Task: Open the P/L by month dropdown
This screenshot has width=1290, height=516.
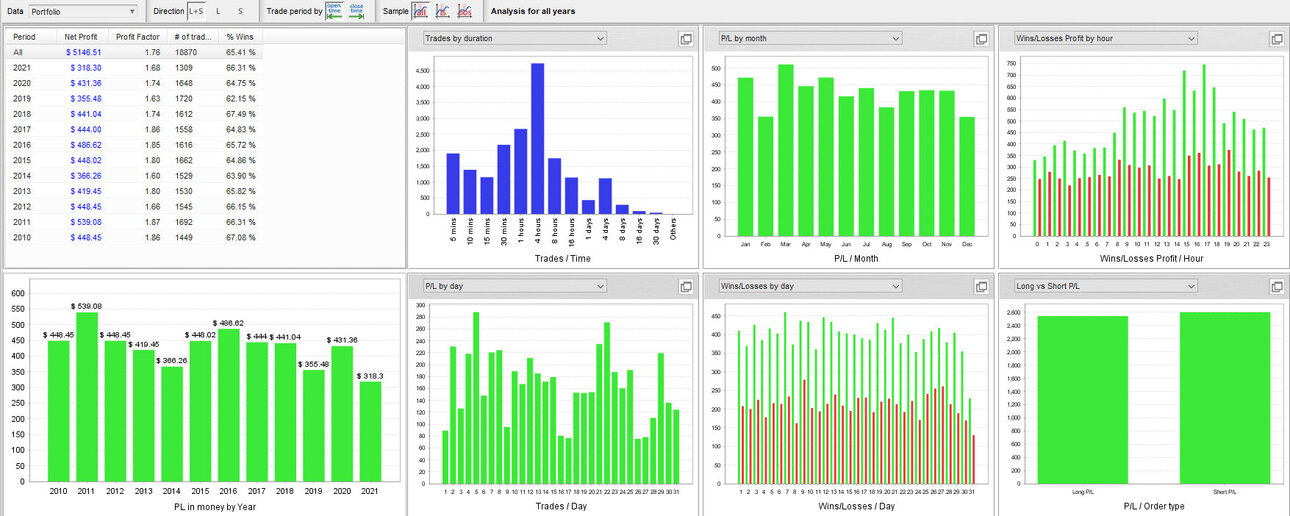Action: tap(810, 38)
